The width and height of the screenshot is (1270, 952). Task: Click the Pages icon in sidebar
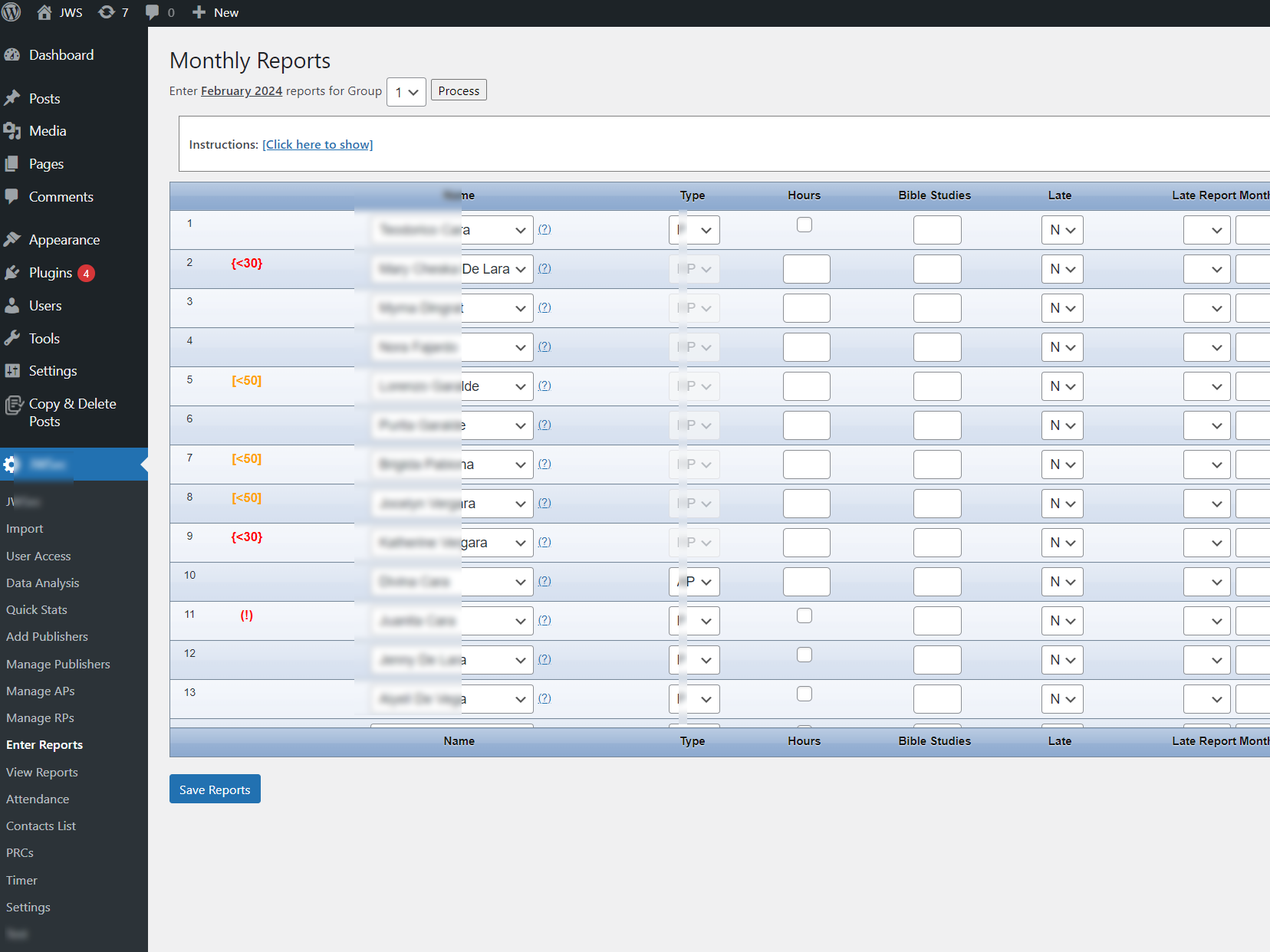pyautogui.click(x=12, y=164)
